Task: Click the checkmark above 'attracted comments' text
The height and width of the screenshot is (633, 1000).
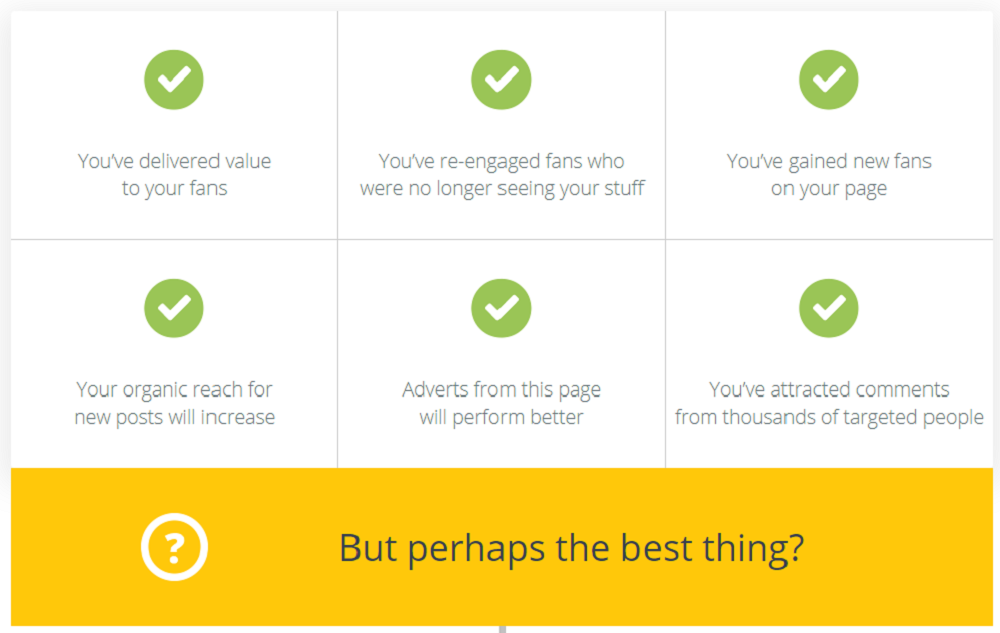Action: [x=829, y=308]
